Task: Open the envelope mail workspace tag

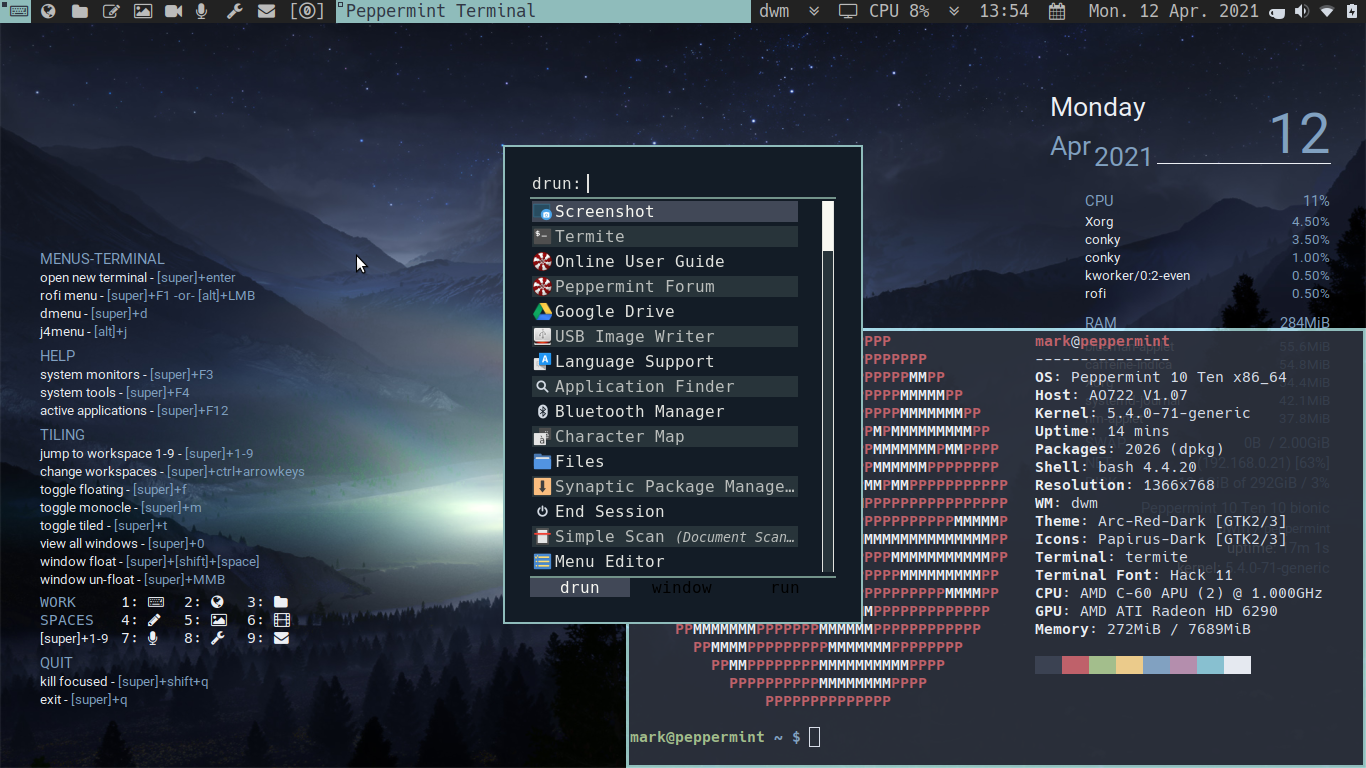Action: pyautogui.click(x=266, y=11)
